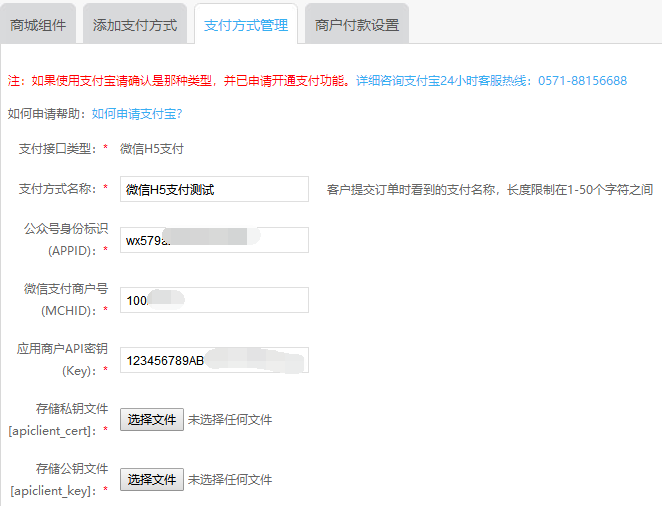Click 未选择任何文件 beside apiclient_key
The image size is (662, 506).
(x=230, y=479)
